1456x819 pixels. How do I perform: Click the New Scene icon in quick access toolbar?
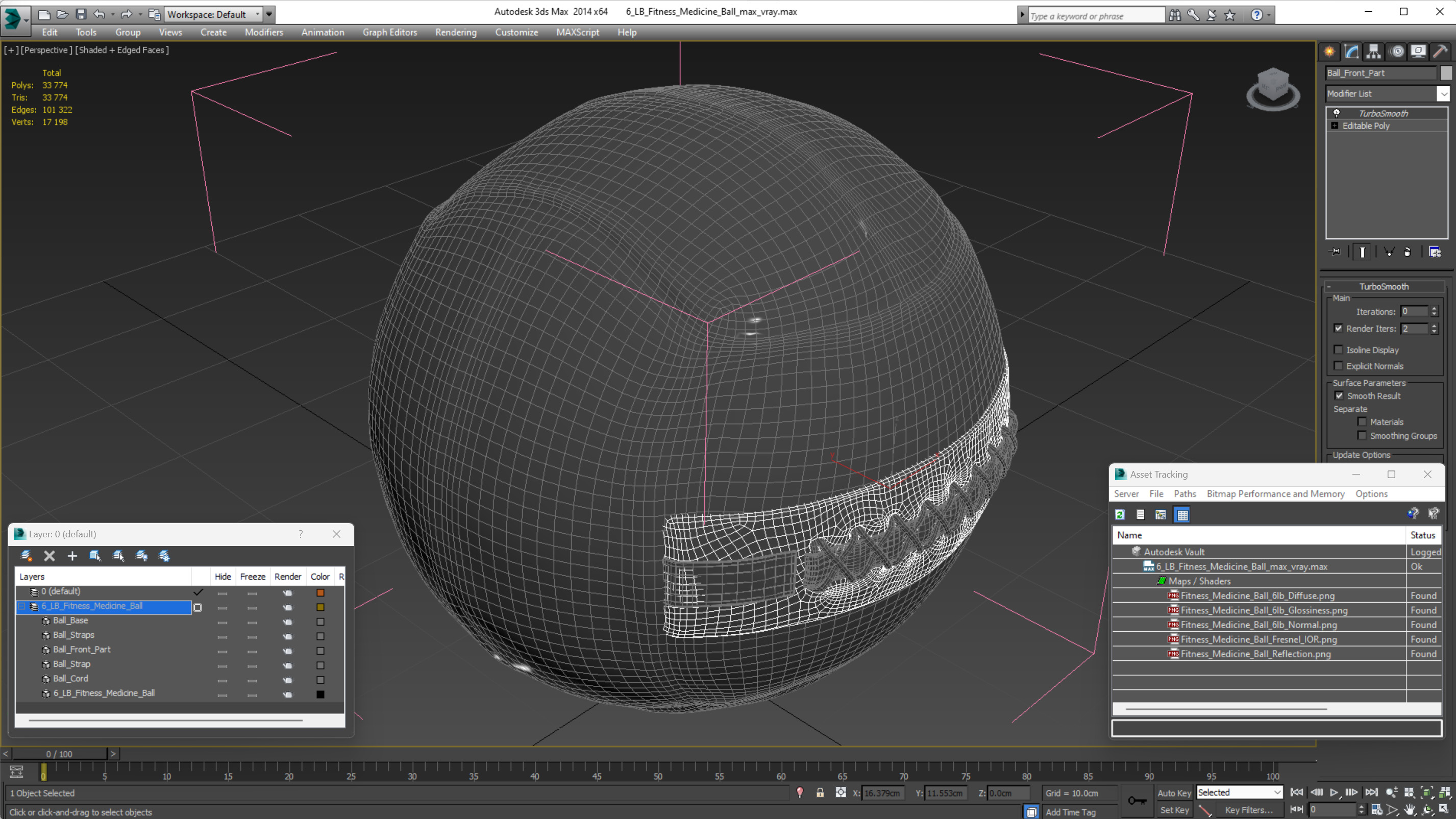[x=43, y=14]
